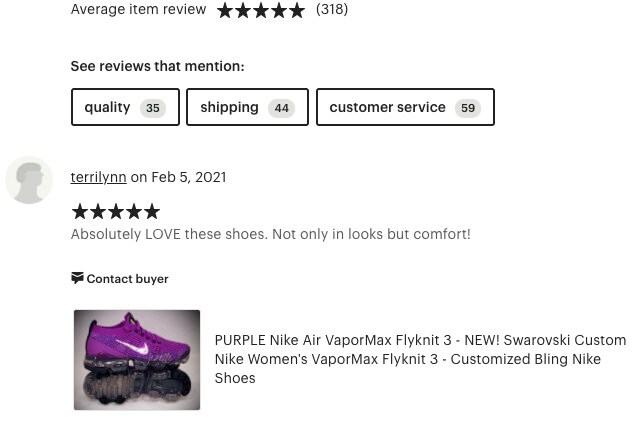Viewport: 644px width, 426px height.
Task: Click the 'Average item review' label
Action: (x=138, y=9)
